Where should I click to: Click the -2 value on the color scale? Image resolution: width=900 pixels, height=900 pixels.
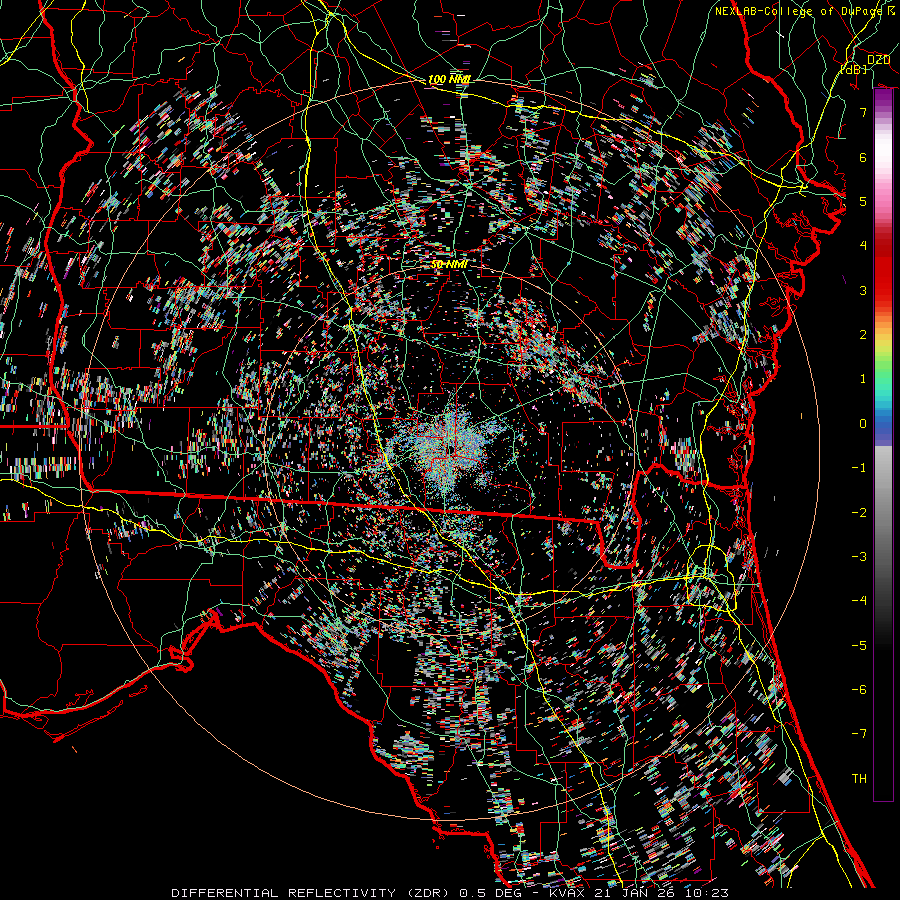[859, 512]
